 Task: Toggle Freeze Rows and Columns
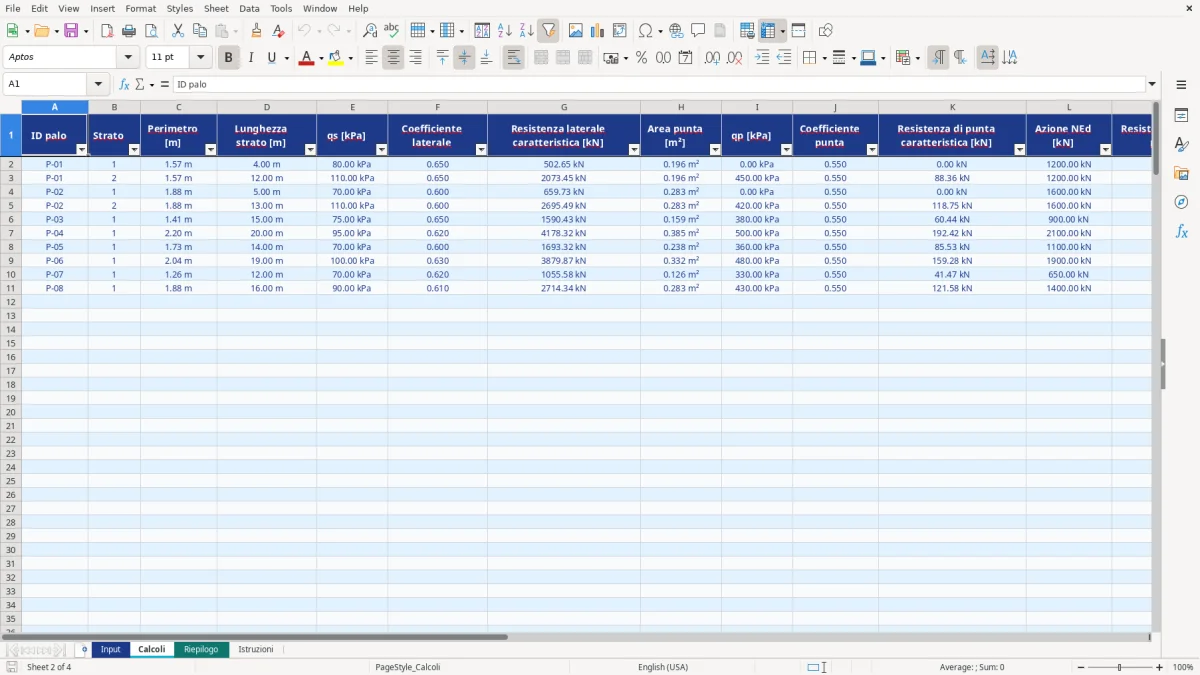click(x=768, y=31)
